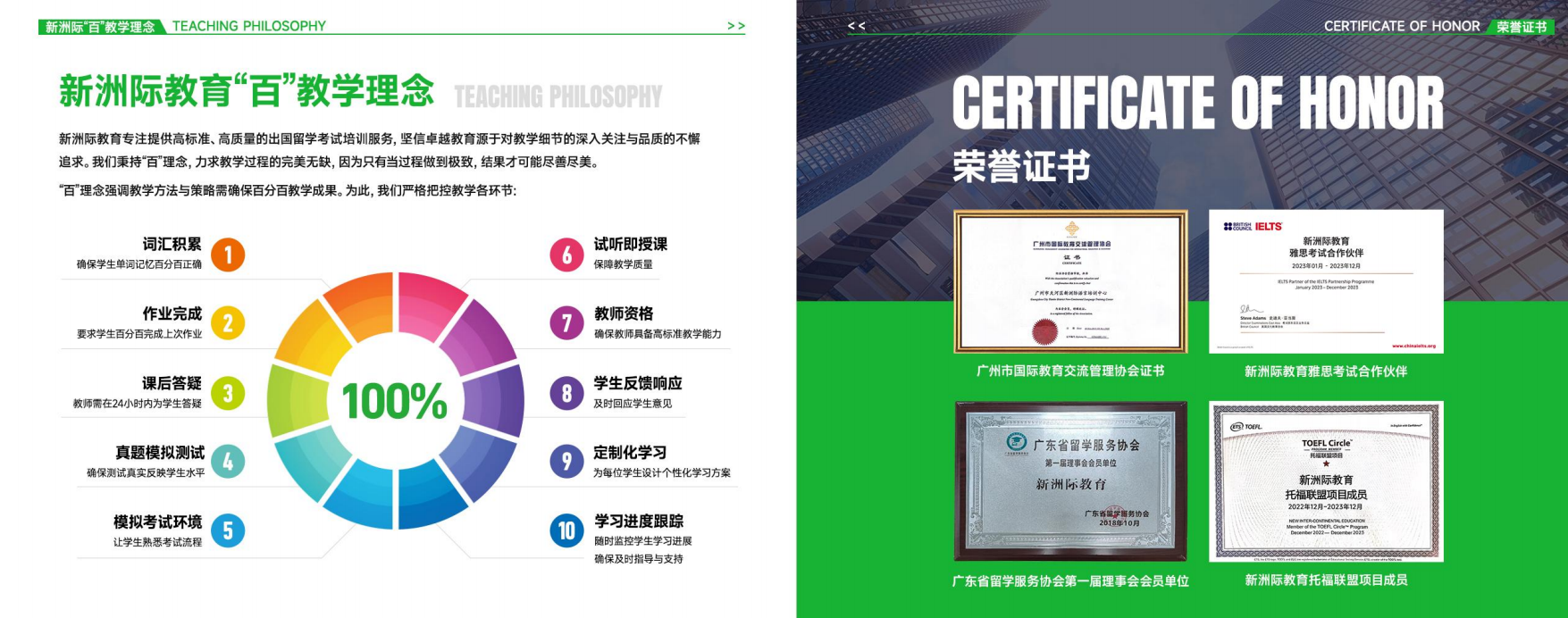Screen dimensions: 1568x618
Task: Click the magenta number 7 circle
Action: pos(566,323)
